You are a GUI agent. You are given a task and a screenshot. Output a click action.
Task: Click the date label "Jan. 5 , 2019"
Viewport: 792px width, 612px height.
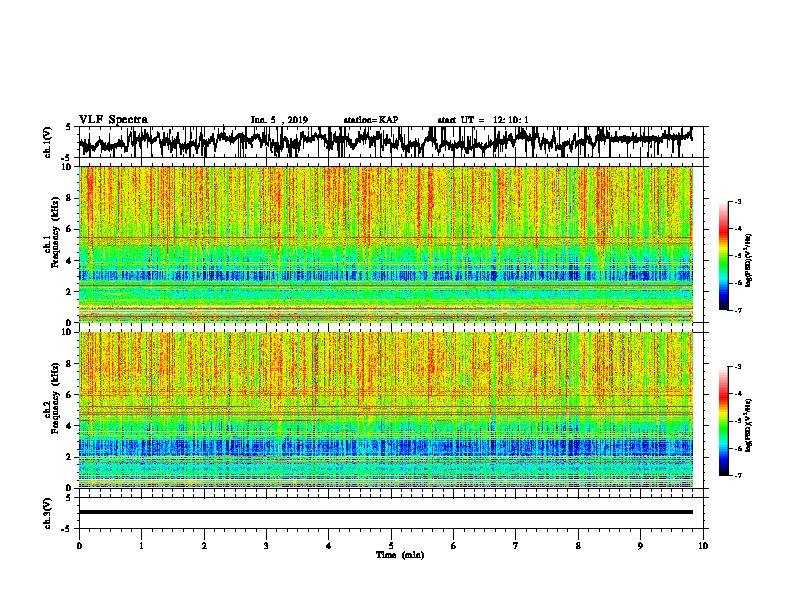279,120
